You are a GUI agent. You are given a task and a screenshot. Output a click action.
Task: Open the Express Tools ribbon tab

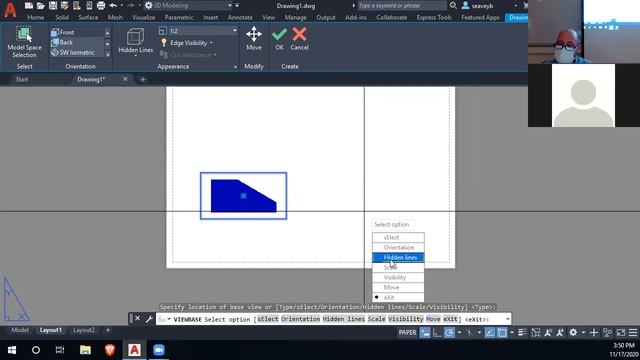[x=434, y=18]
